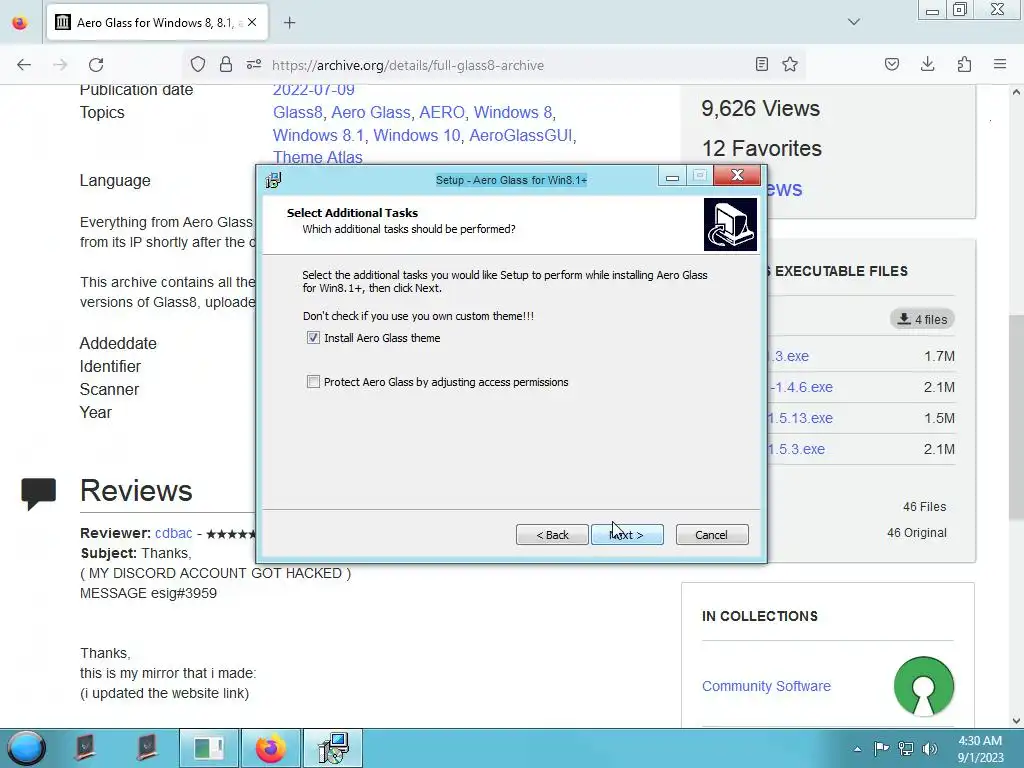The height and width of the screenshot is (768, 1024).
Task: Open the Action Center flag tray icon
Action: point(881,748)
